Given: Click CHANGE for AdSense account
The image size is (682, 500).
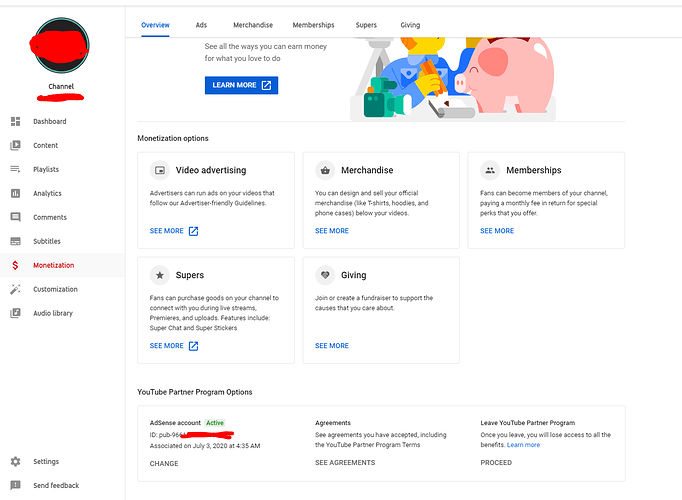Looking at the screenshot, I should [164, 463].
